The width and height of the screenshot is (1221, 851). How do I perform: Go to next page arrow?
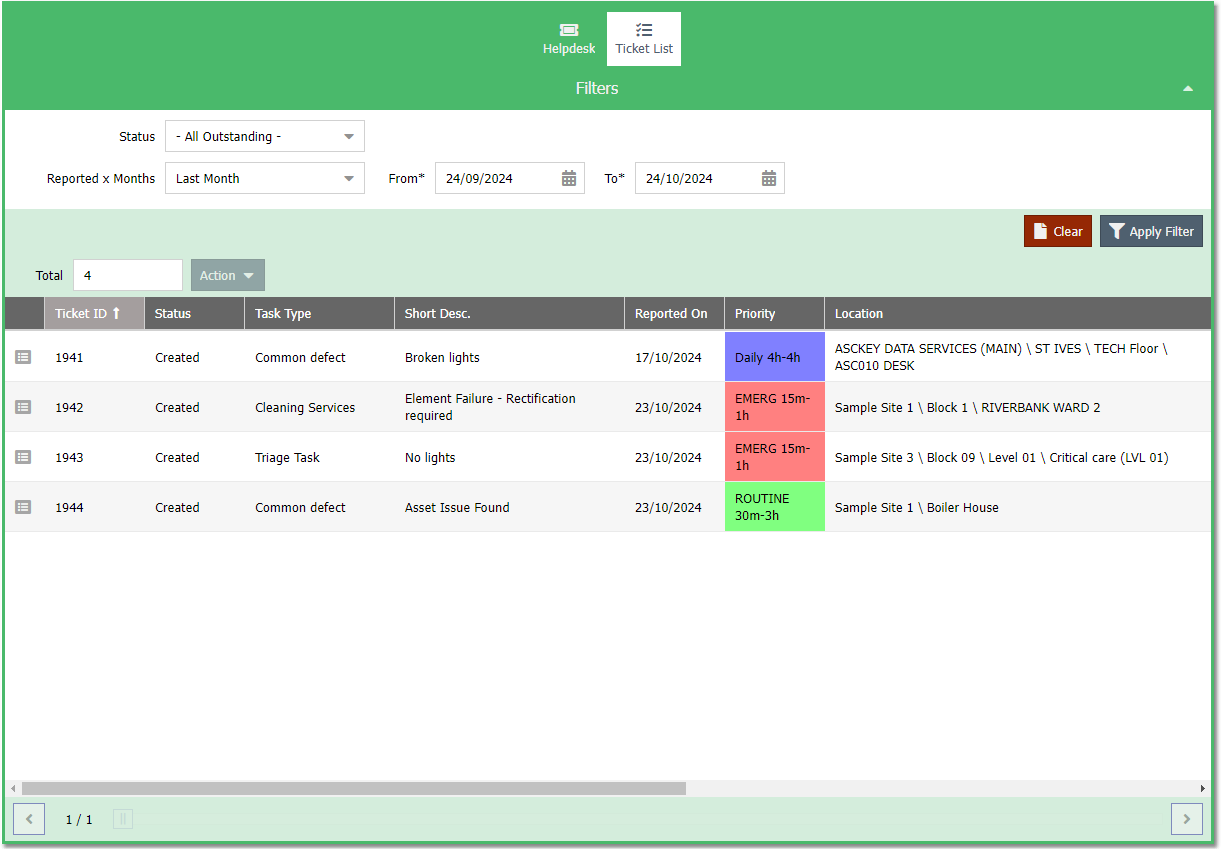tap(1186, 819)
